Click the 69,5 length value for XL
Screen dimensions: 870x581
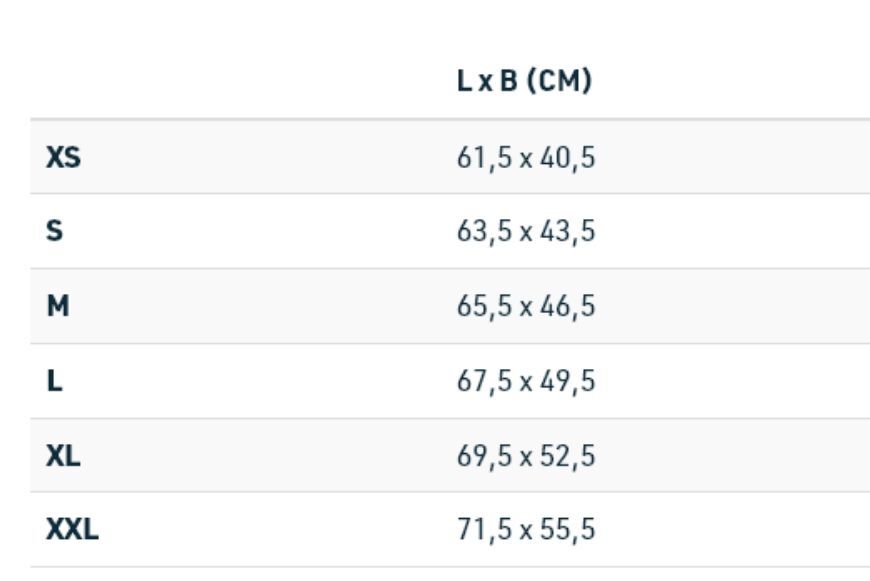484,456
